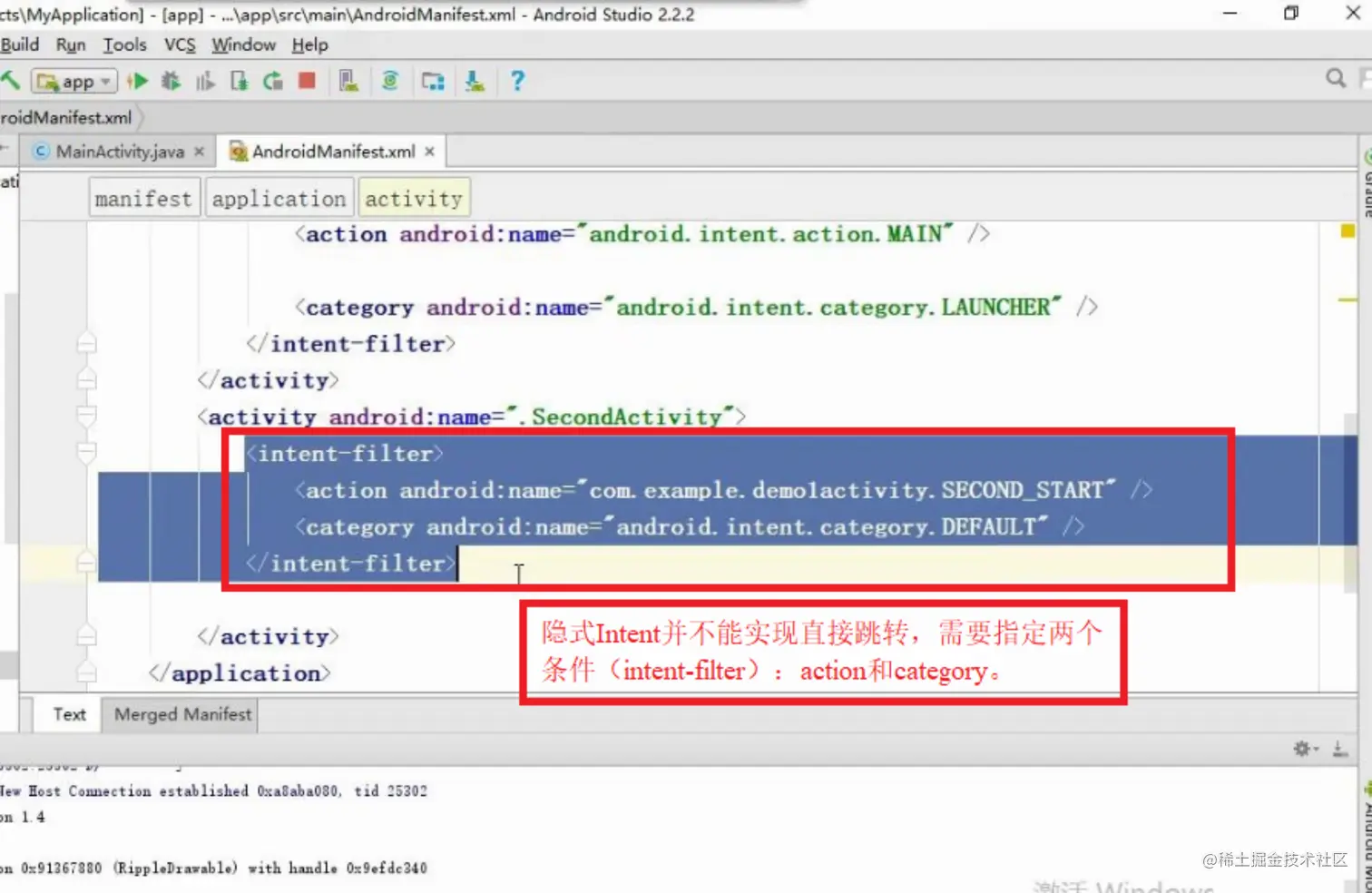Open the VCS menu

coord(180,44)
